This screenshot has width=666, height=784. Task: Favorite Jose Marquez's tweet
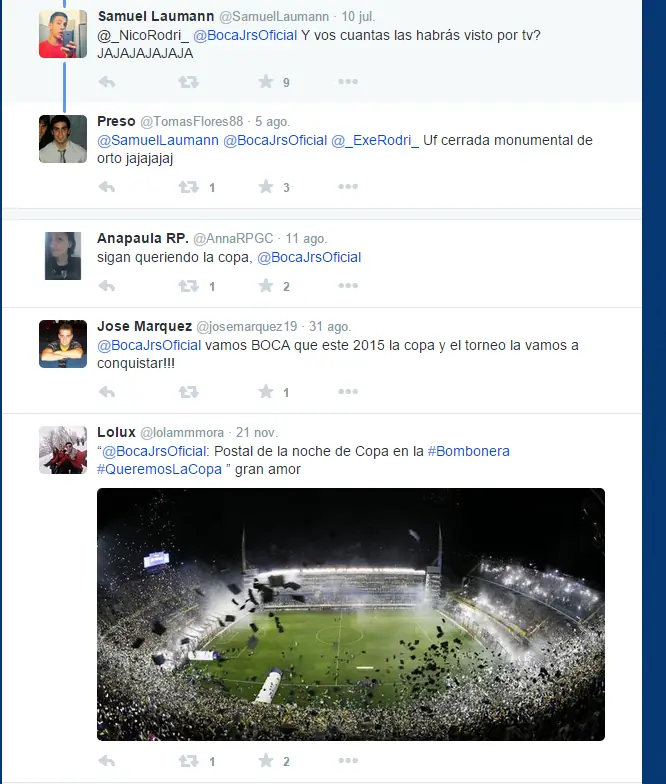[266, 391]
